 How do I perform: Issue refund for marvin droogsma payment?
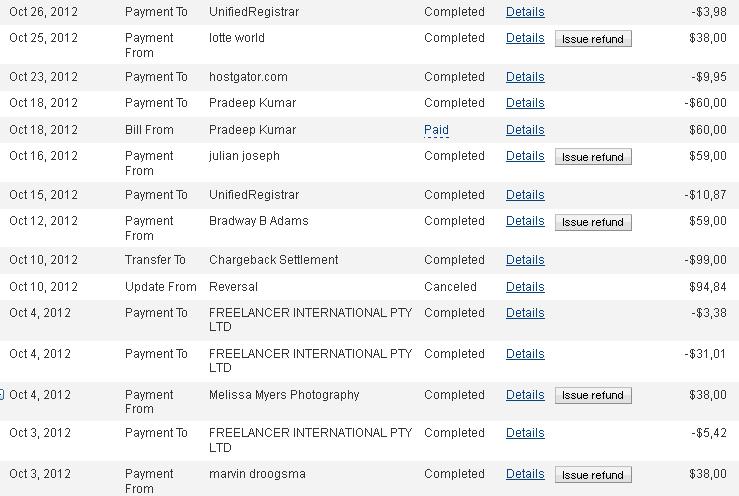pyautogui.click(x=593, y=475)
